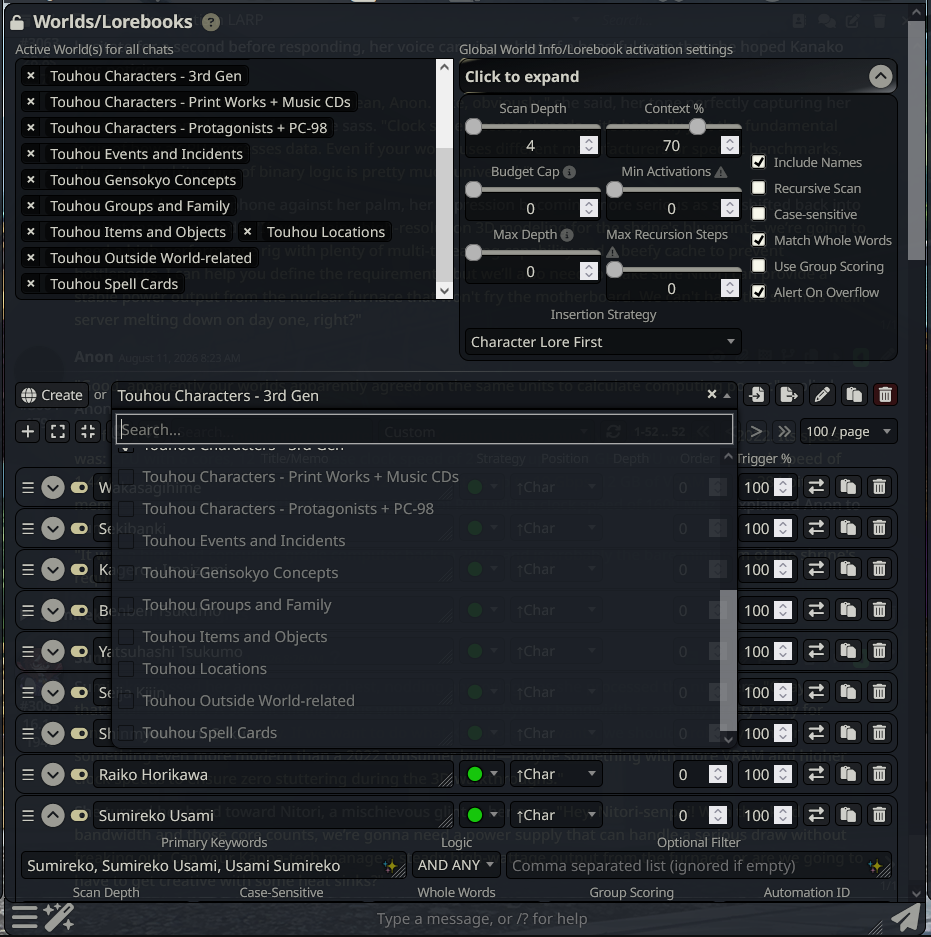Open the 100 / page dropdown
Screen dimensions: 931x937
pyautogui.click(x=848, y=431)
